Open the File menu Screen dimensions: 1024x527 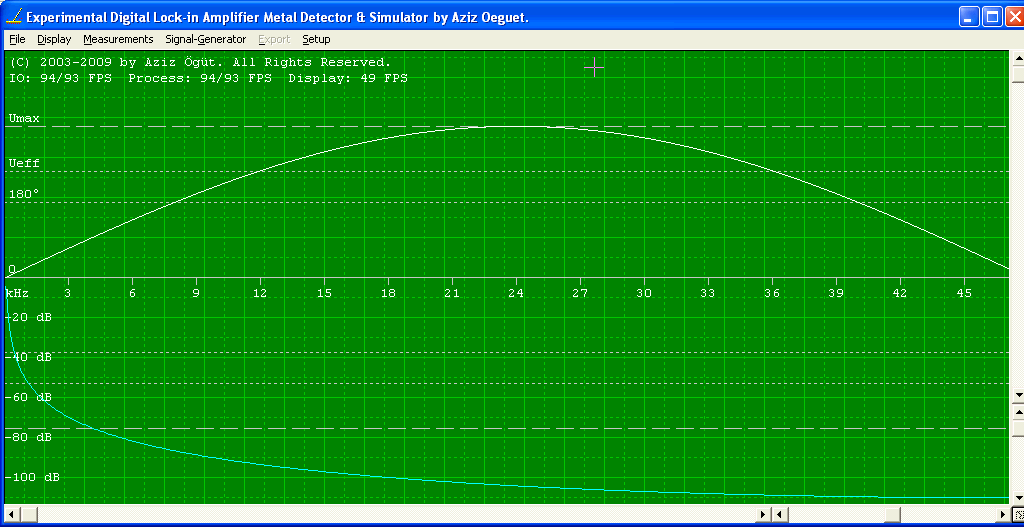[x=18, y=39]
